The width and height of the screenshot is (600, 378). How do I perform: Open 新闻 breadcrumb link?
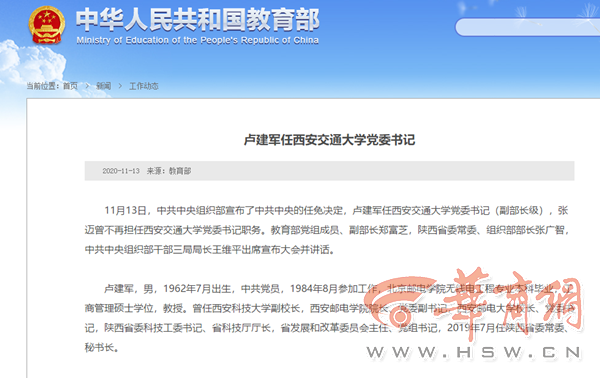coord(103,86)
